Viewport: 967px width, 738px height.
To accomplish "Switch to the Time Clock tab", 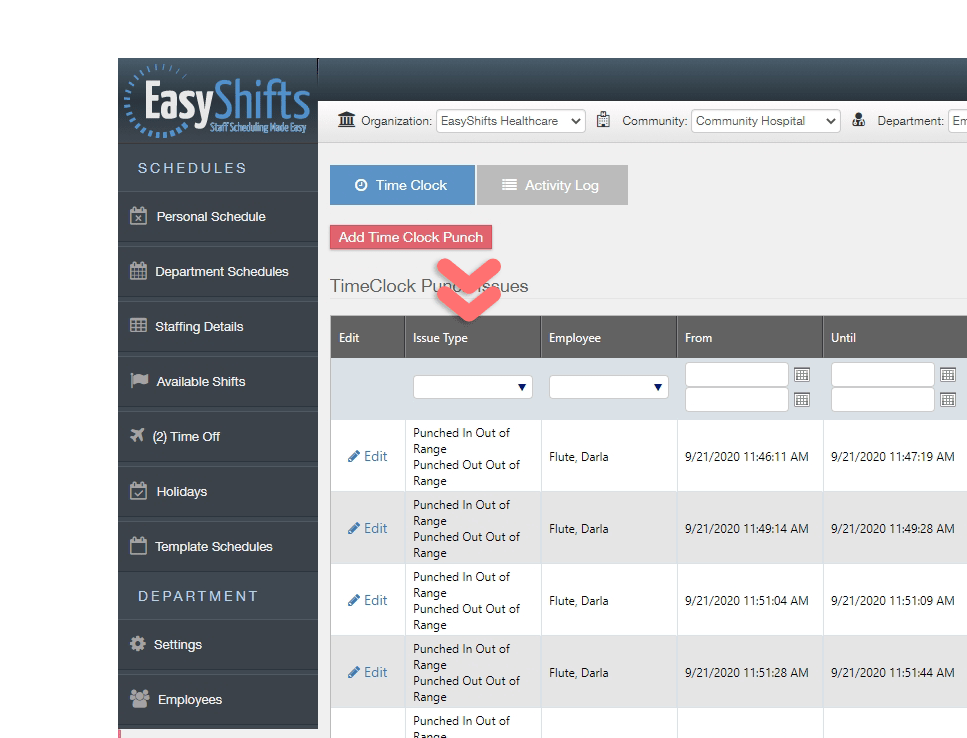I will click(402, 185).
